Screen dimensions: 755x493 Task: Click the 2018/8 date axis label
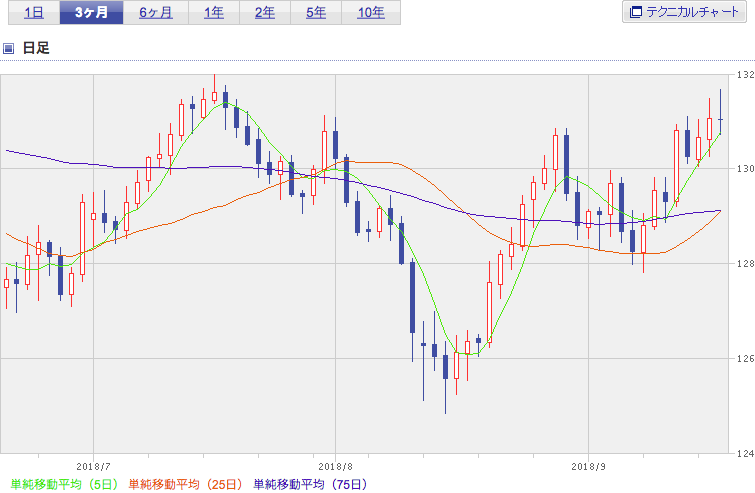pyautogui.click(x=336, y=467)
